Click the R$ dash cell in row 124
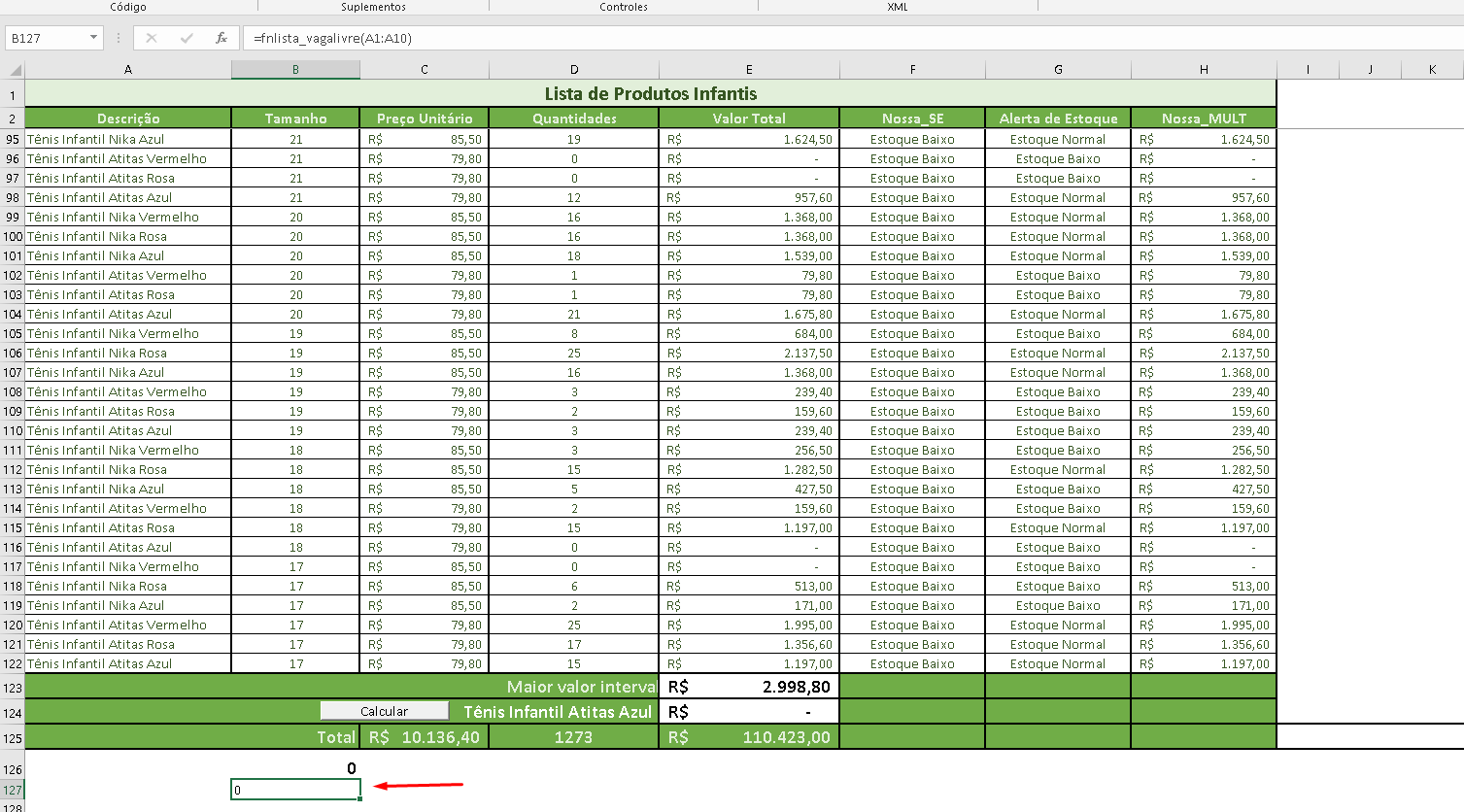1464x812 pixels. [749, 712]
